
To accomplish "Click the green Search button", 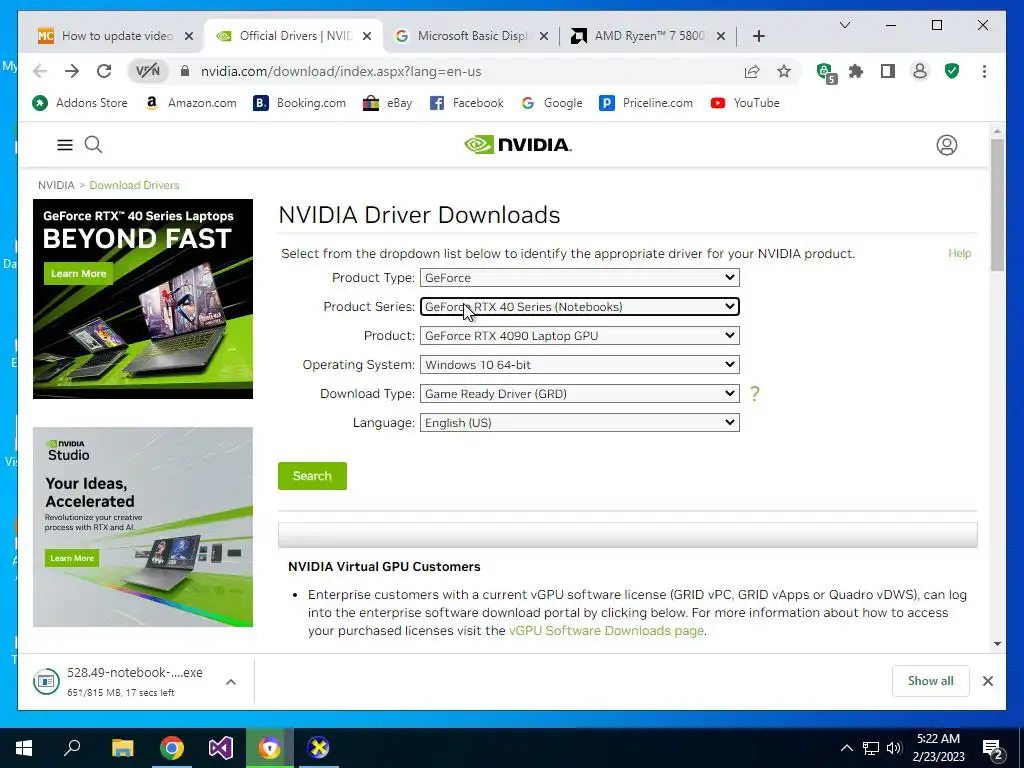I will 312,476.
